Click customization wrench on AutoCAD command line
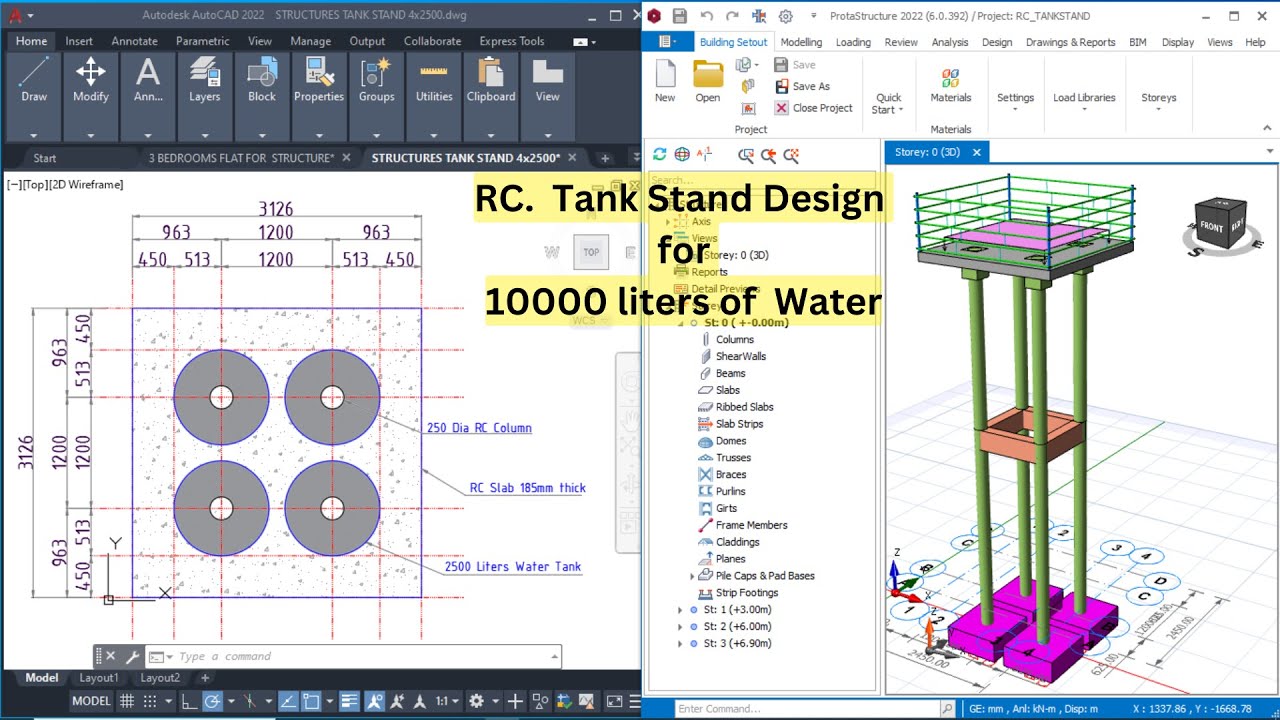The height and width of the screenshot is (720, 1280). [132, 657]
